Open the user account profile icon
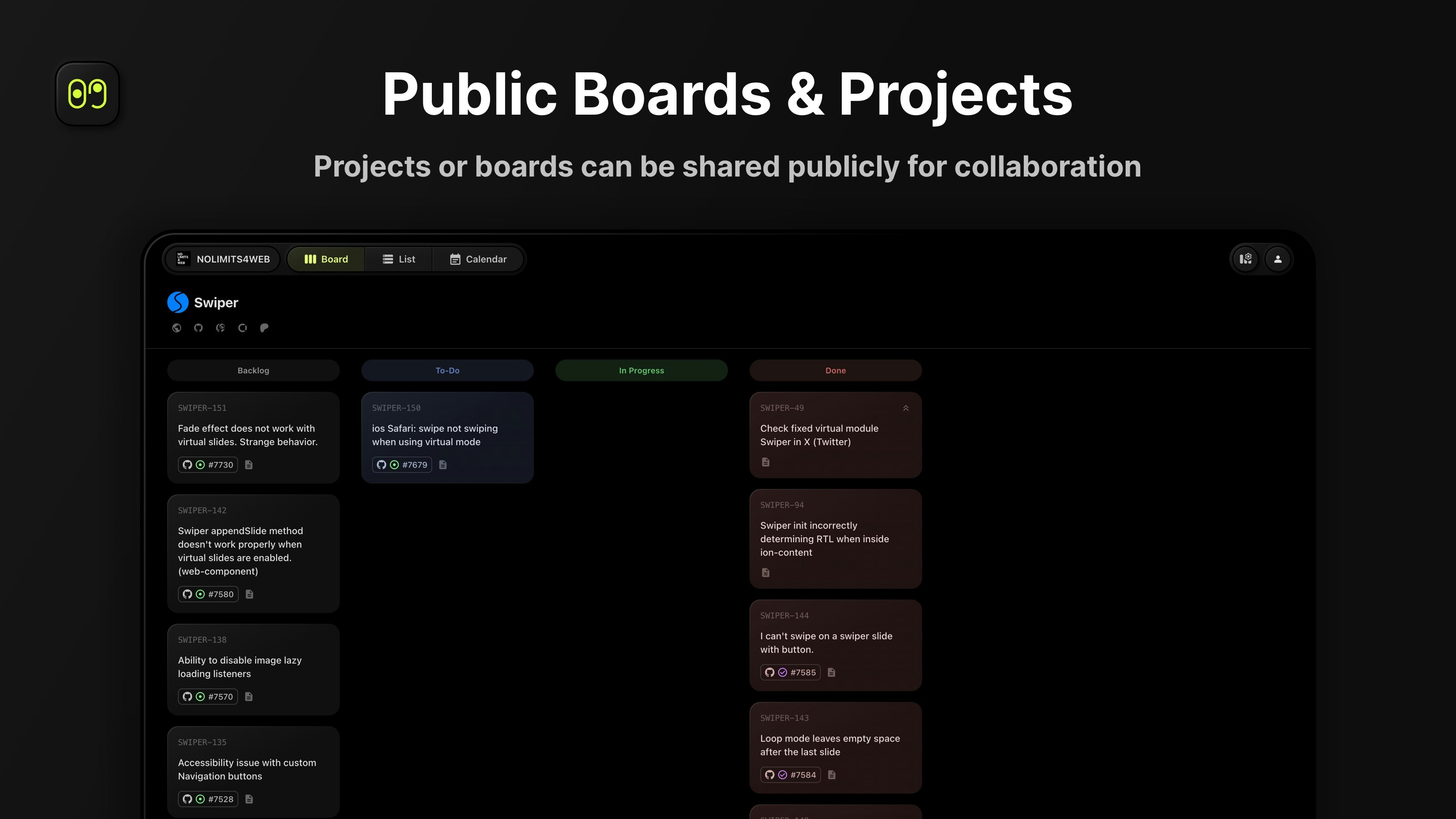 click(x=1277, y=259)
